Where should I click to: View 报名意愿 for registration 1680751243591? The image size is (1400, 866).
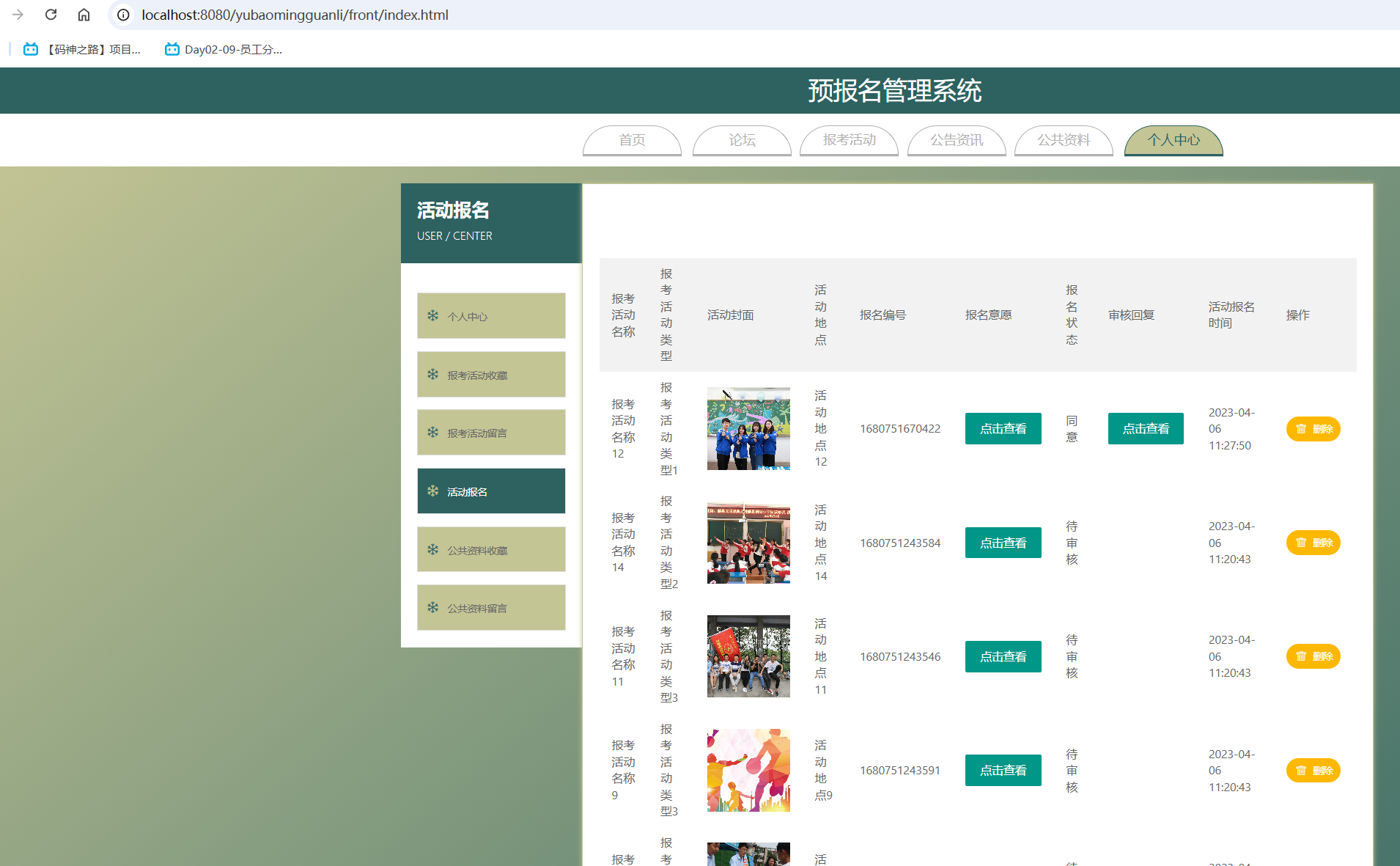tap(1003, 770)
